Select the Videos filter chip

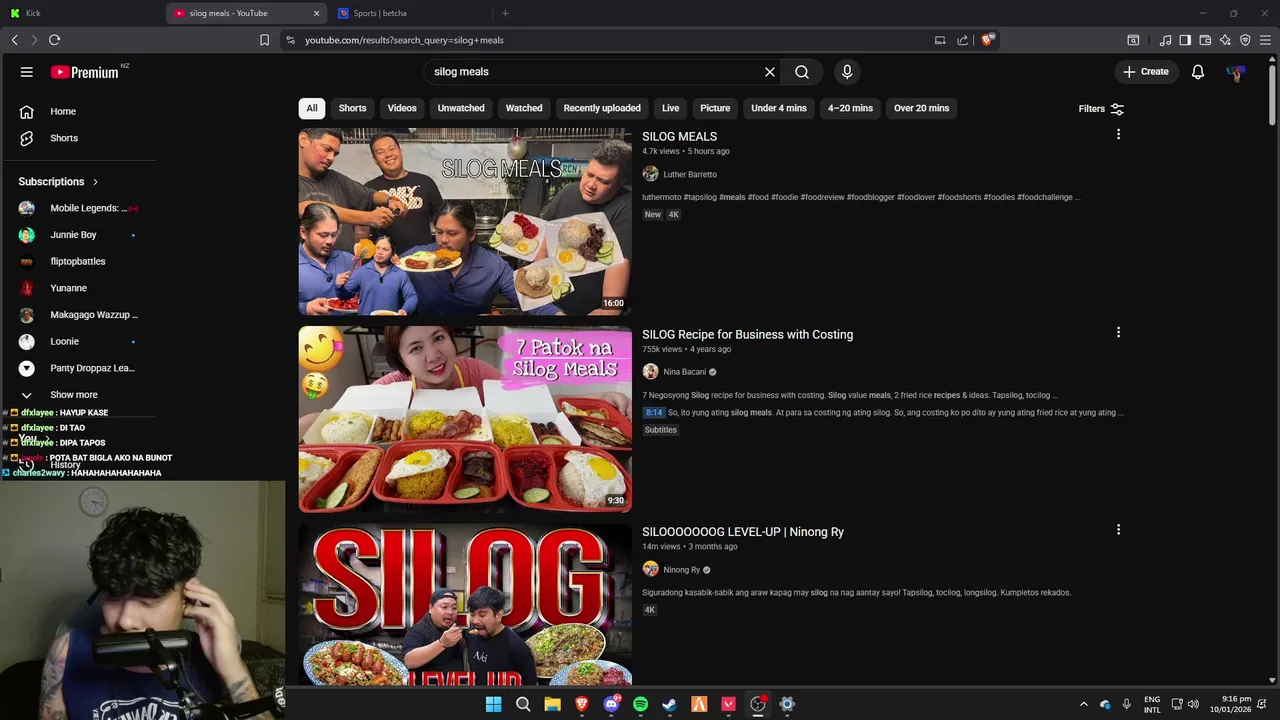click(402, 108)
